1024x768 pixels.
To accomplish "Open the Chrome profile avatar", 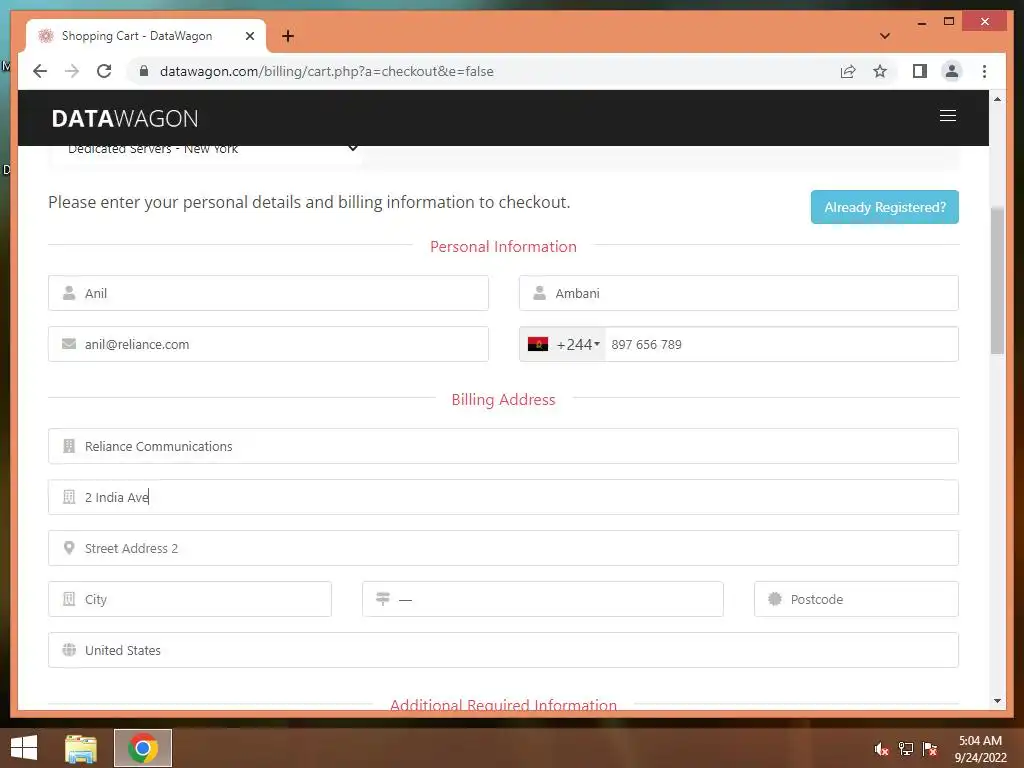I will pos(952,71).
